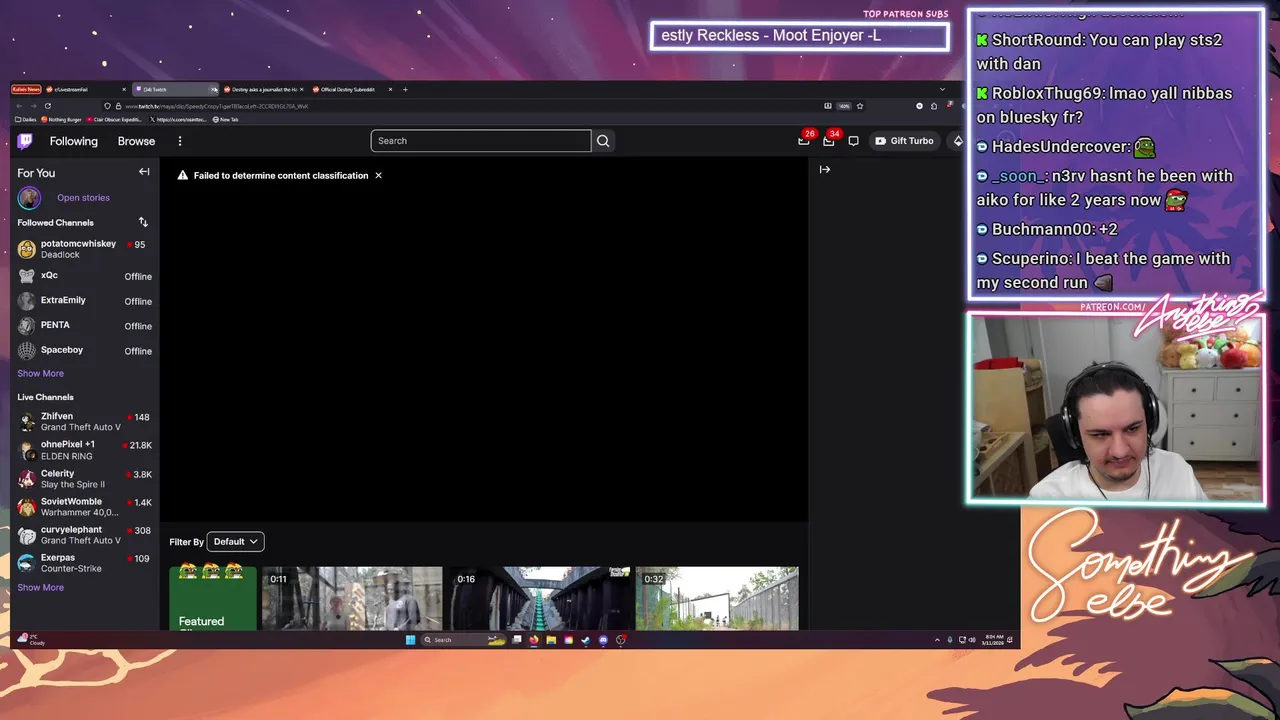The height and width of the screenshot is (720, 1280).
Task: Show hidden system tray icons
Action: 937,640
